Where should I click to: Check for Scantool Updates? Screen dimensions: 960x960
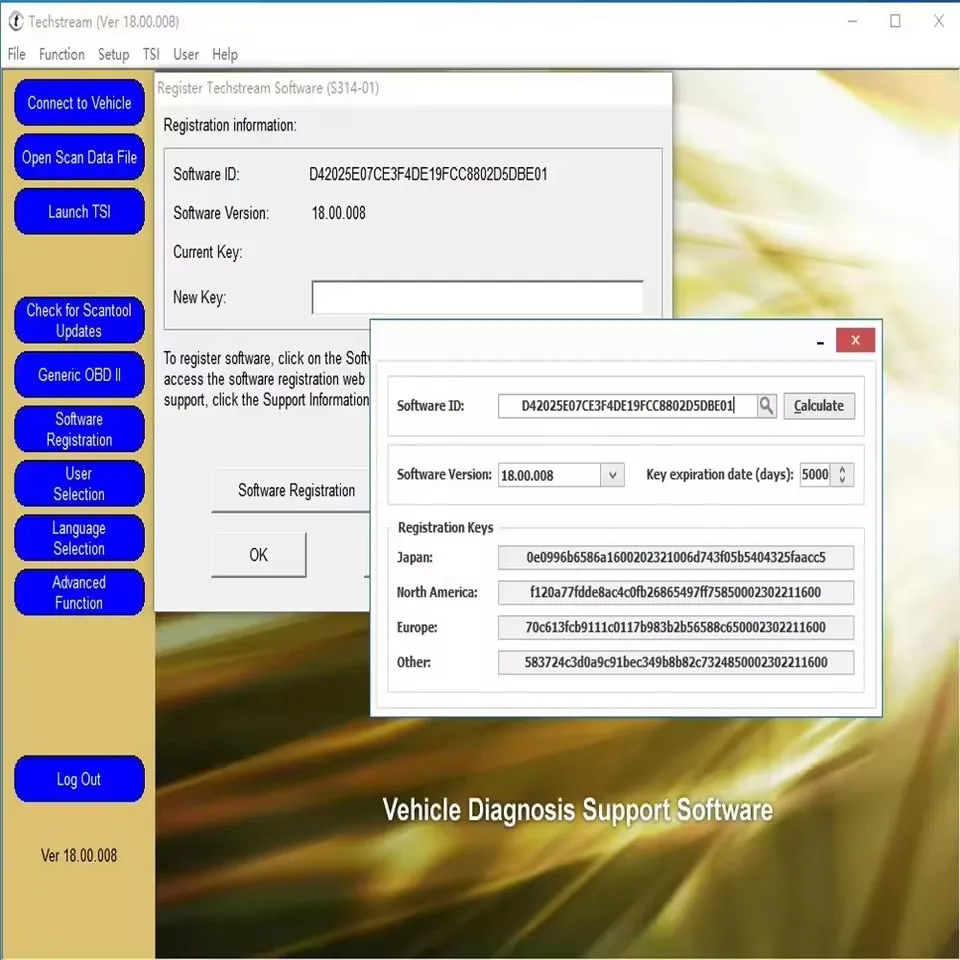tap(79, 320)
